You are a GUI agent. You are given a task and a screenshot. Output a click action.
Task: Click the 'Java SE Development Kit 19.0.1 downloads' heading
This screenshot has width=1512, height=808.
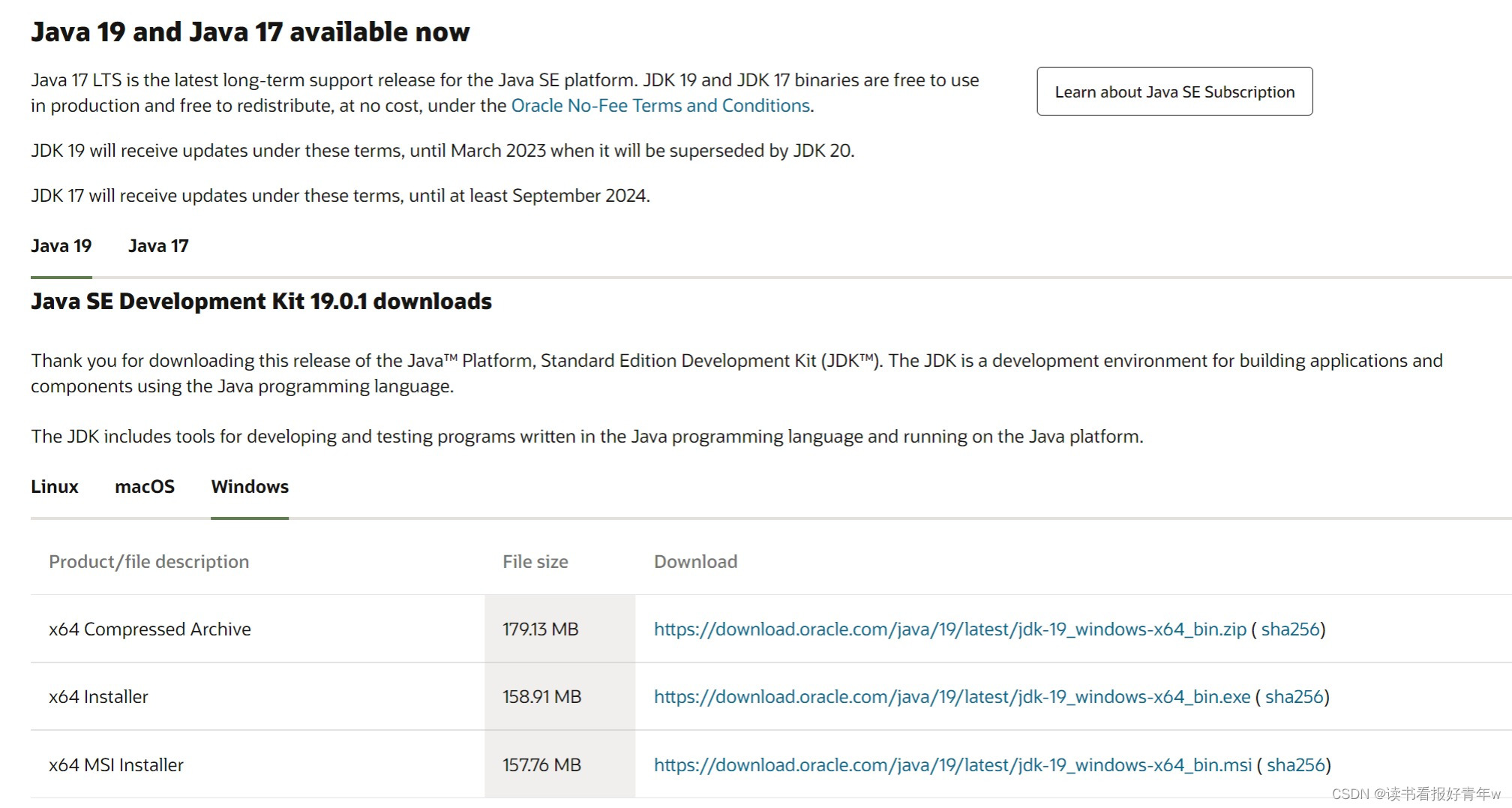coord(262,302)
